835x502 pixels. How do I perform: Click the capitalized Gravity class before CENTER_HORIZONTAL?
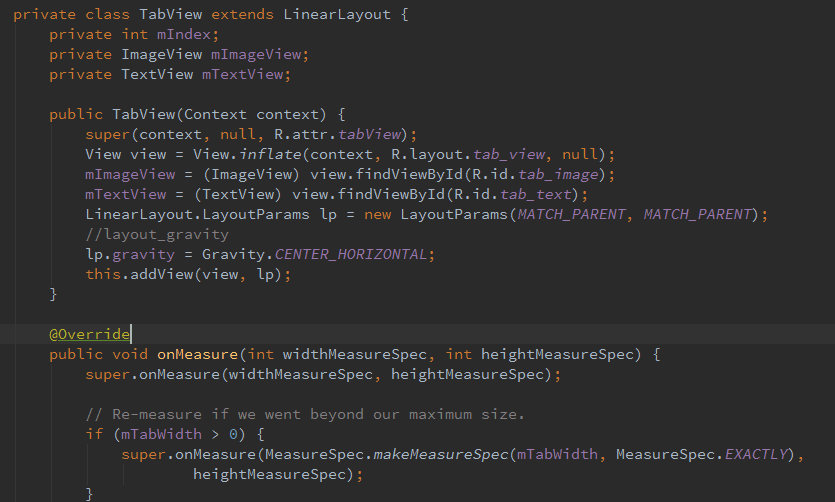click(233, 254)
